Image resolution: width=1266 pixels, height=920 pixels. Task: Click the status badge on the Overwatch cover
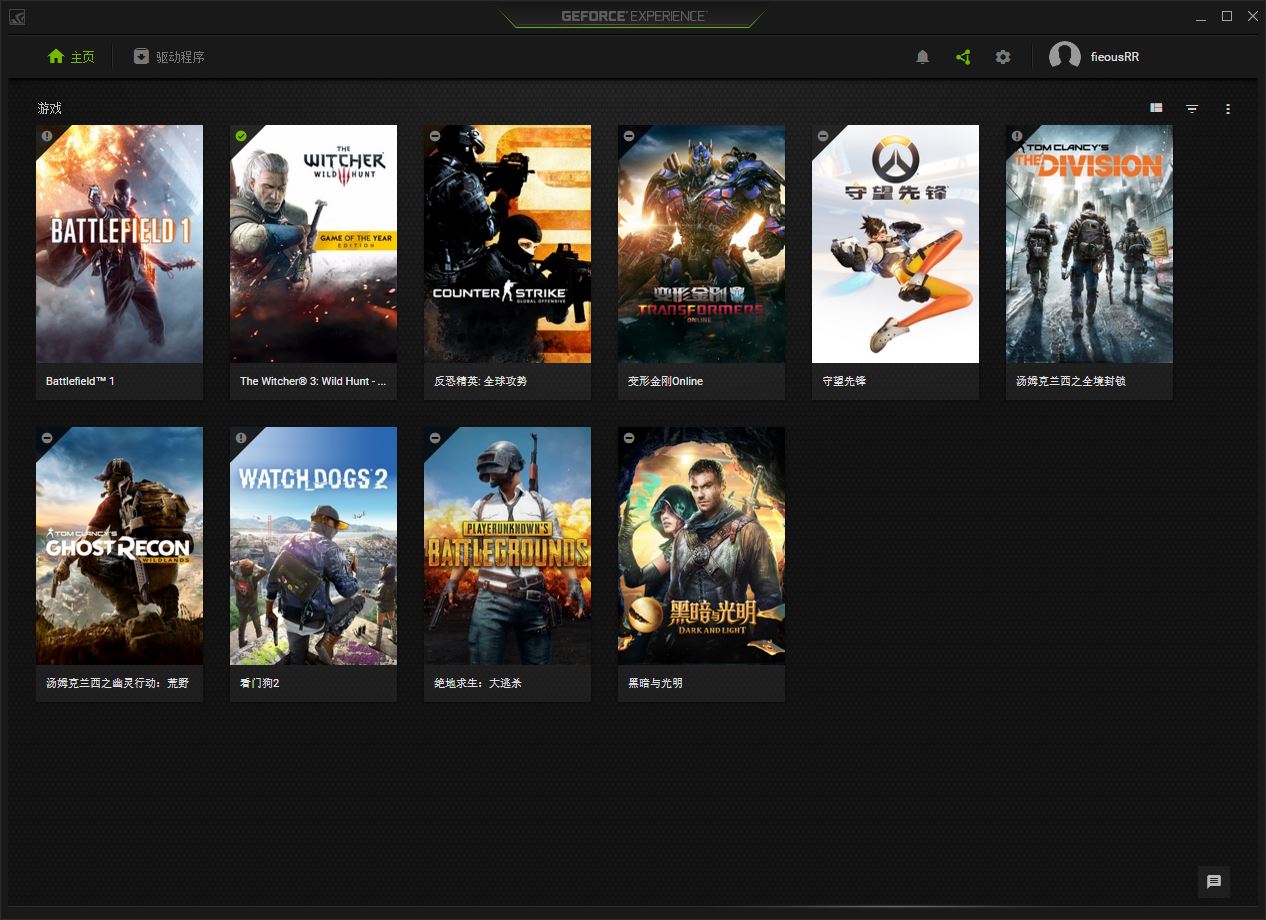pos(822,135)
